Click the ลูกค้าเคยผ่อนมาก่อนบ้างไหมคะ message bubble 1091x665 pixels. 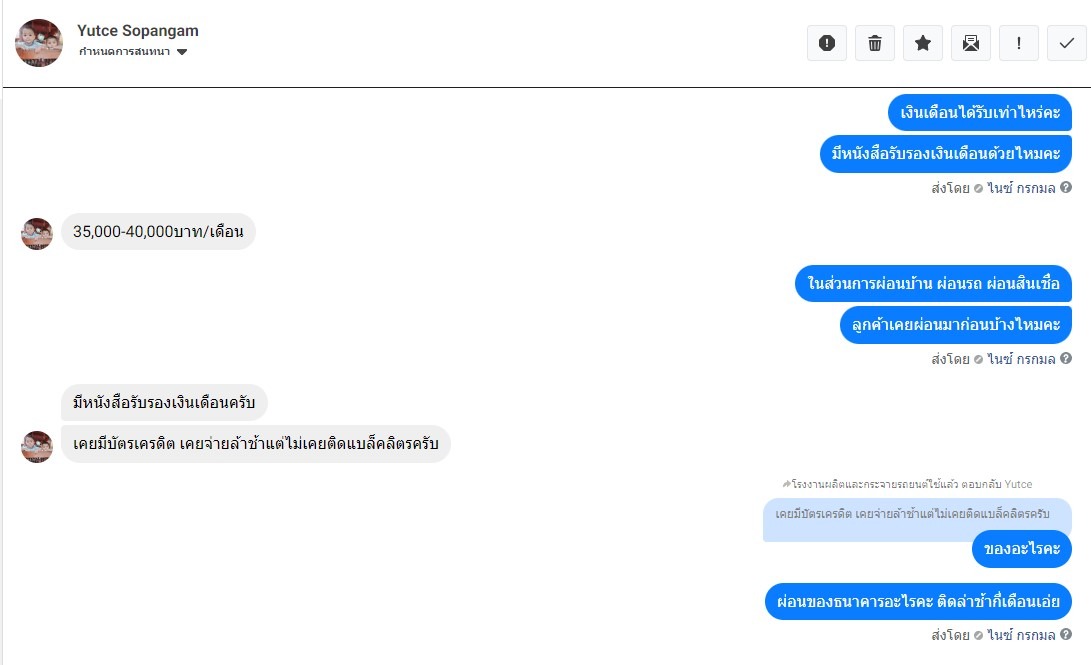pyautogui.click(x=955, y=325)
